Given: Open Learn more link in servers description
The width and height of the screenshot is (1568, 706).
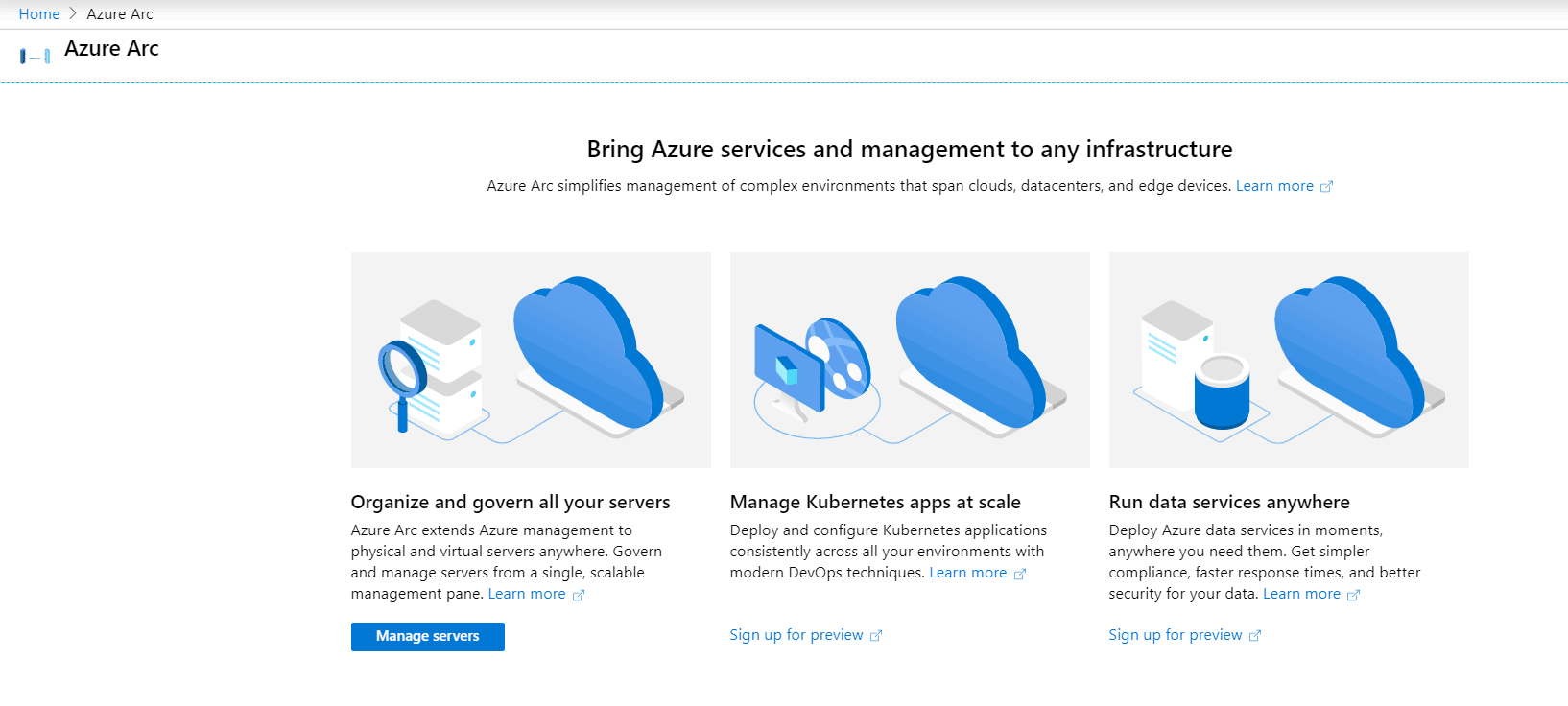Looking at the screenshot, I should (527, 594).
